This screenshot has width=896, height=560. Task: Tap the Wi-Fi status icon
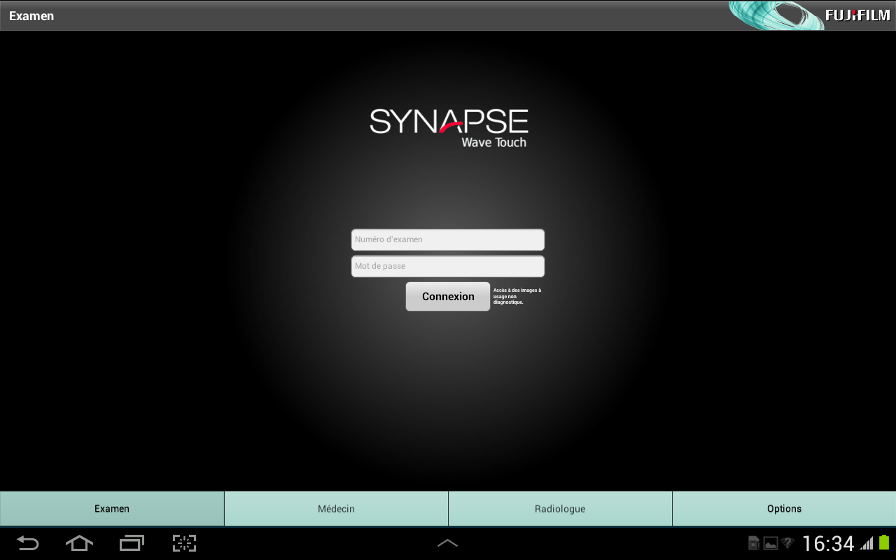[787, 543]
